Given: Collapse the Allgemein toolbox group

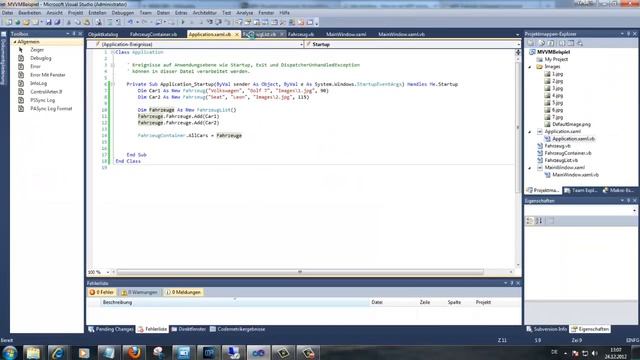Looking at the screenshot, I should pos(15,42).
